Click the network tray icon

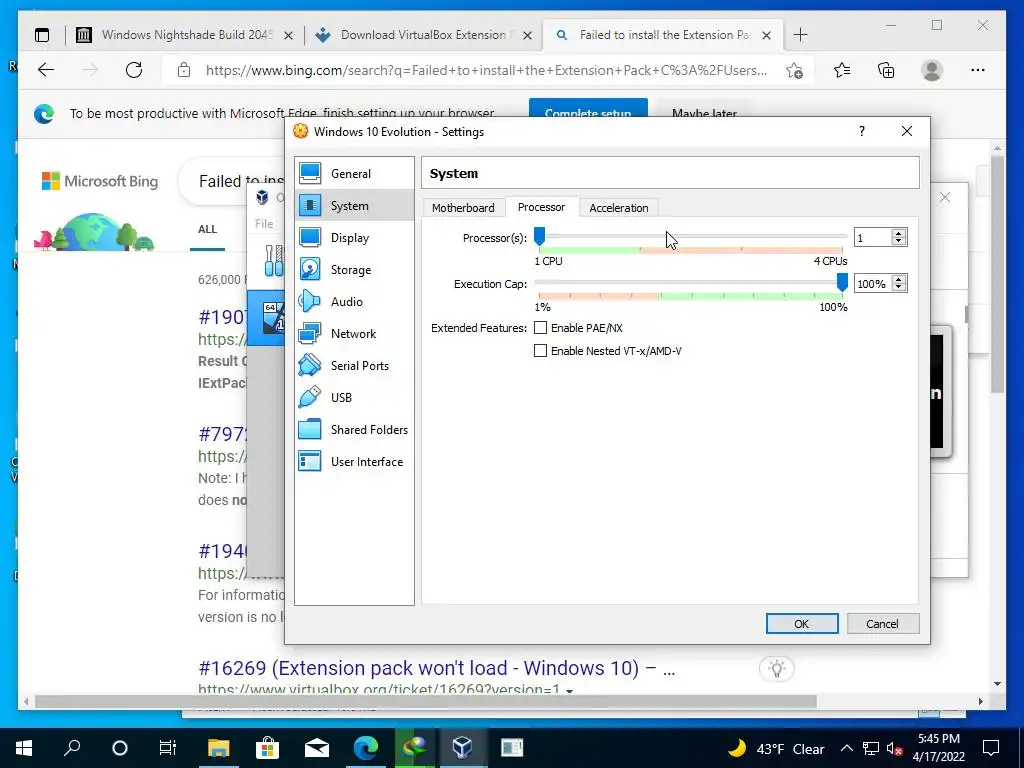(871, 748)
